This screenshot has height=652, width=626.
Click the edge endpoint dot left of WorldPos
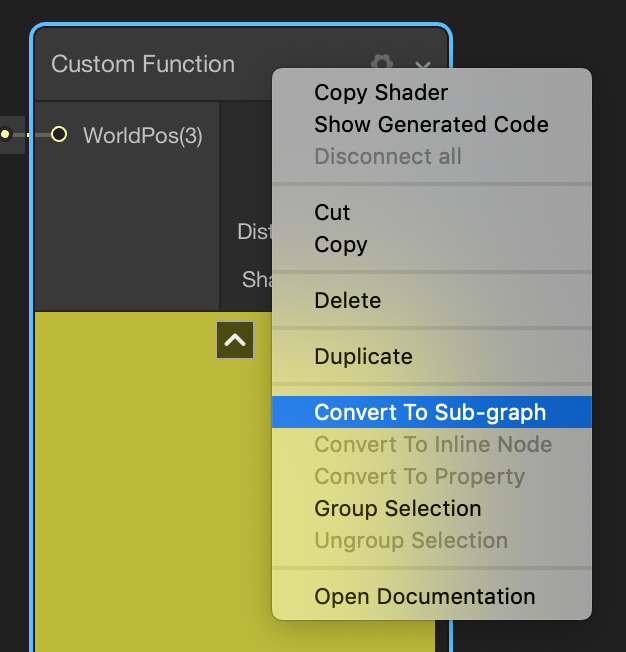click(x=5, y=134)
